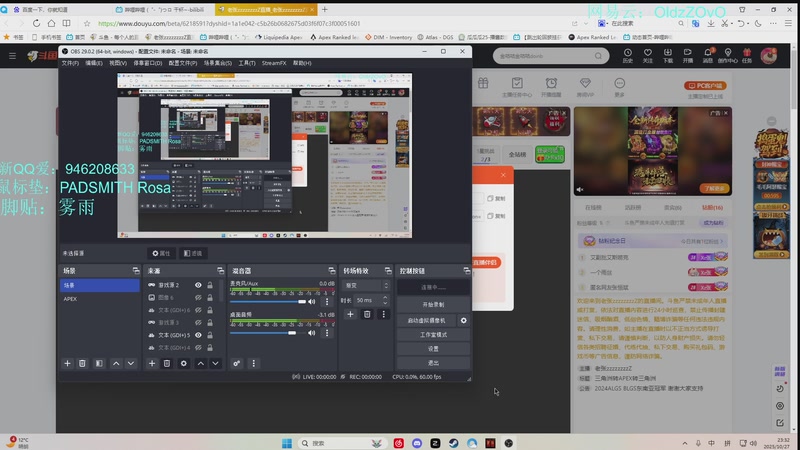
Task: Select the transition type dropdown
Action: (367, 285)
